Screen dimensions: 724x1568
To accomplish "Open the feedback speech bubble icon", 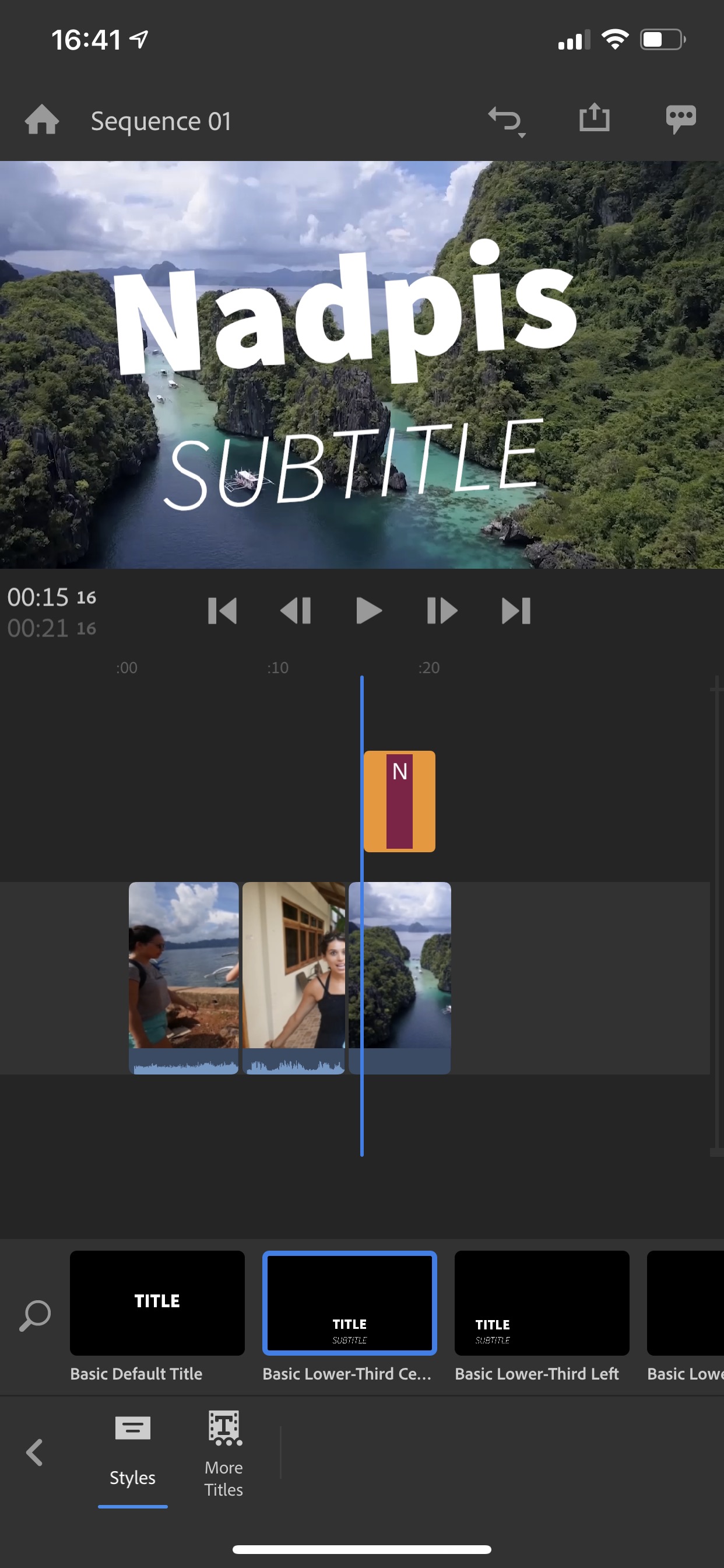I will click(680, 118).
